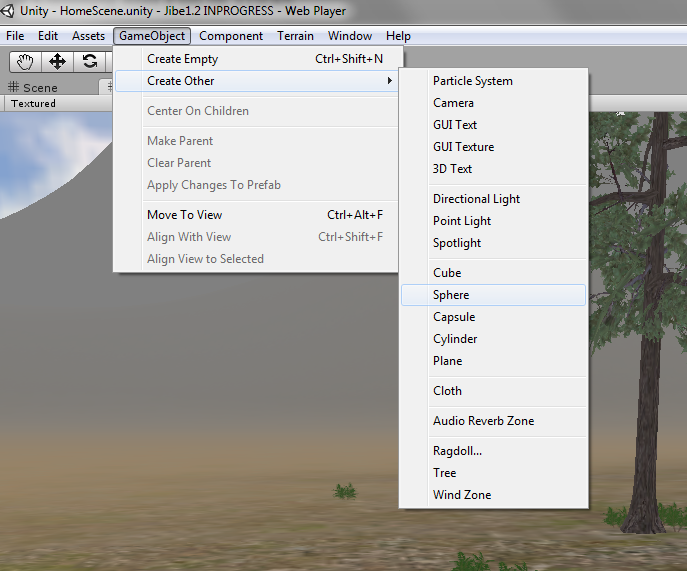Open the Assets menu
The image size is (687, 571).
[x=88, y=36]
